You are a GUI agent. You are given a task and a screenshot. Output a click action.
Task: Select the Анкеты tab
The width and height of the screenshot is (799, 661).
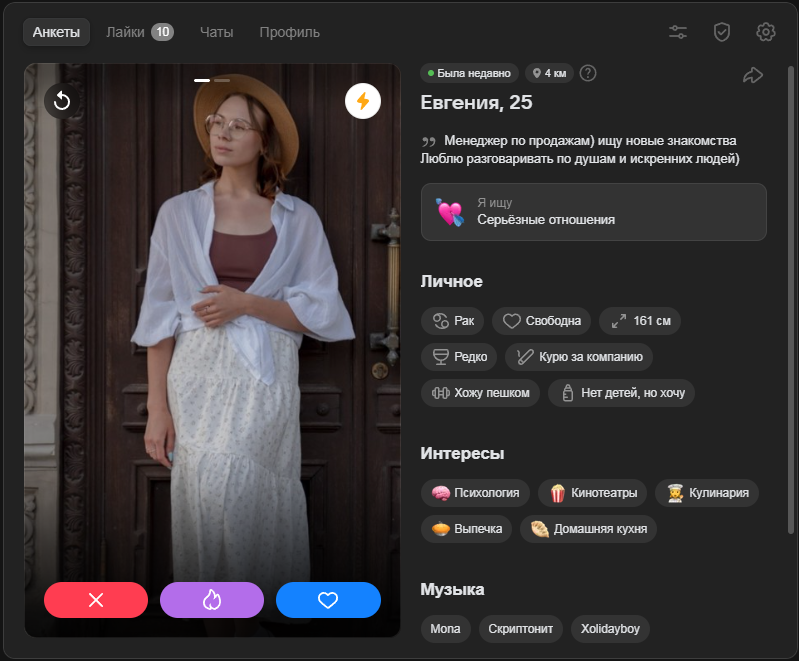point(57,32)
